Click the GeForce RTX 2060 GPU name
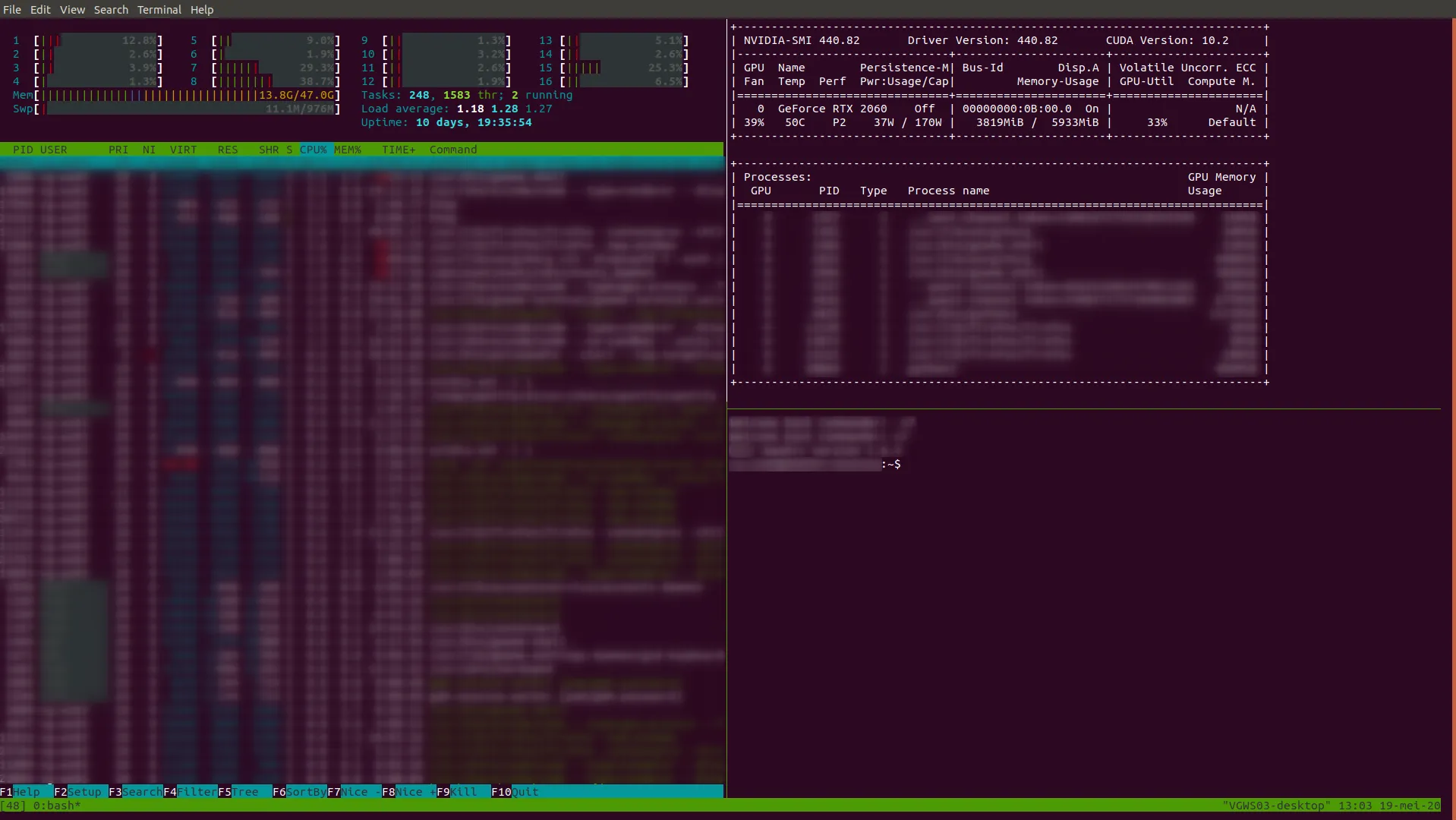The image size is (1456, 820). click(x=832, y=109)
